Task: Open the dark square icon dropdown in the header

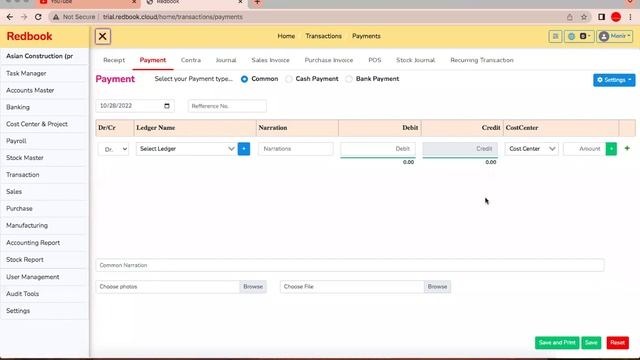Action: point(585,36)
